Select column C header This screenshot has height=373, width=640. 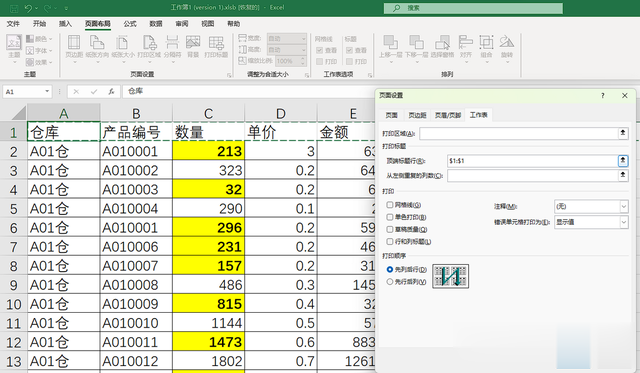pos(208,113)
